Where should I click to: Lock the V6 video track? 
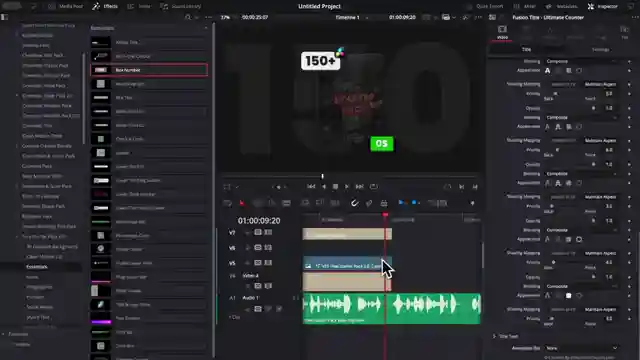coord(247,248)
